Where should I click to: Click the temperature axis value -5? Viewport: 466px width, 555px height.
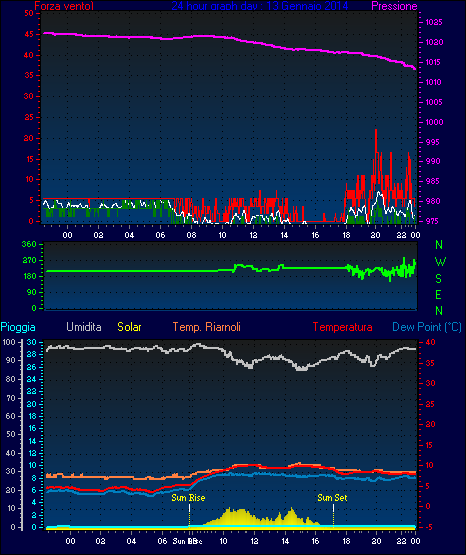[x=428, y=527]
